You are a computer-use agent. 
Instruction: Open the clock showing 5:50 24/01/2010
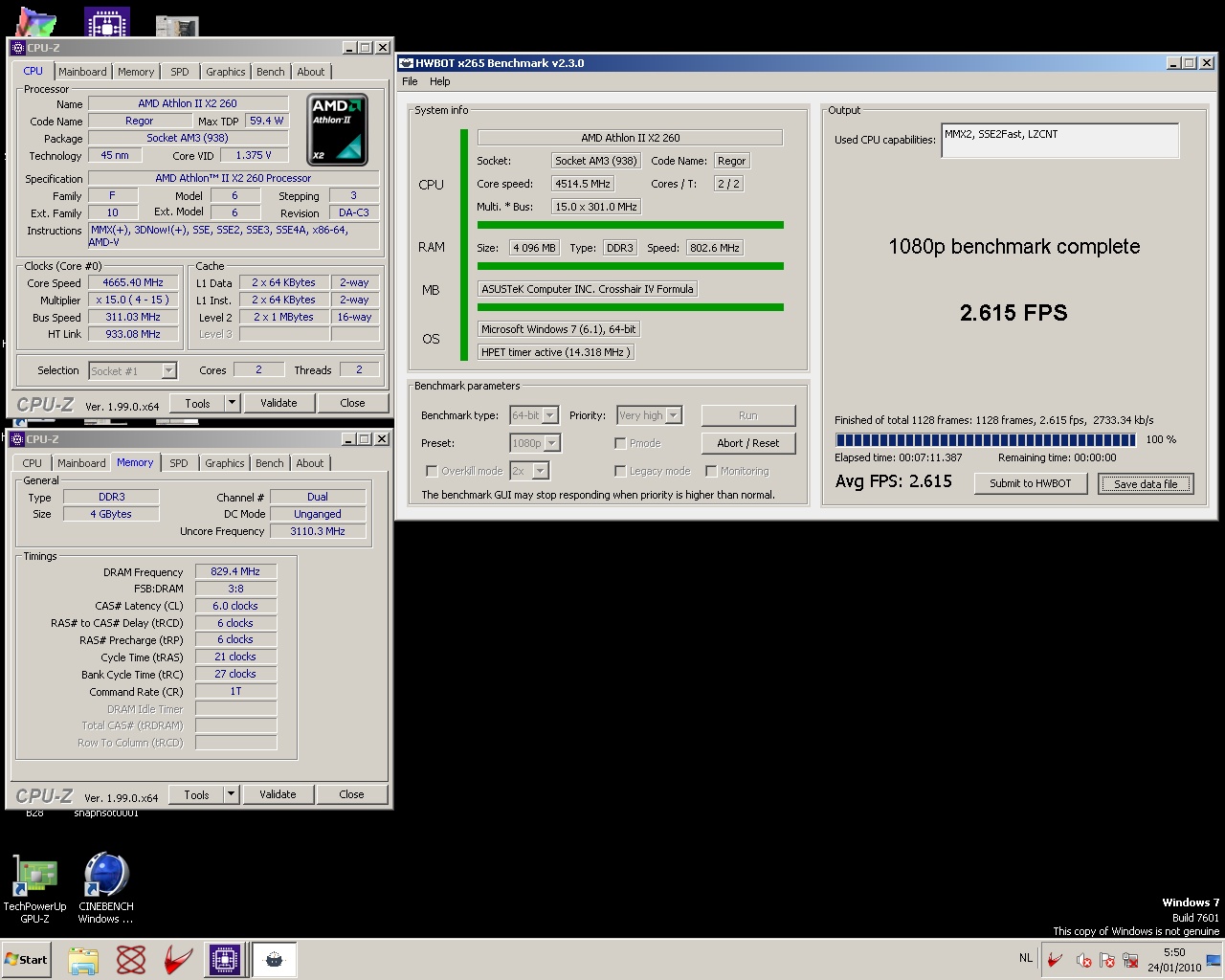click(x=1174, y=960)
